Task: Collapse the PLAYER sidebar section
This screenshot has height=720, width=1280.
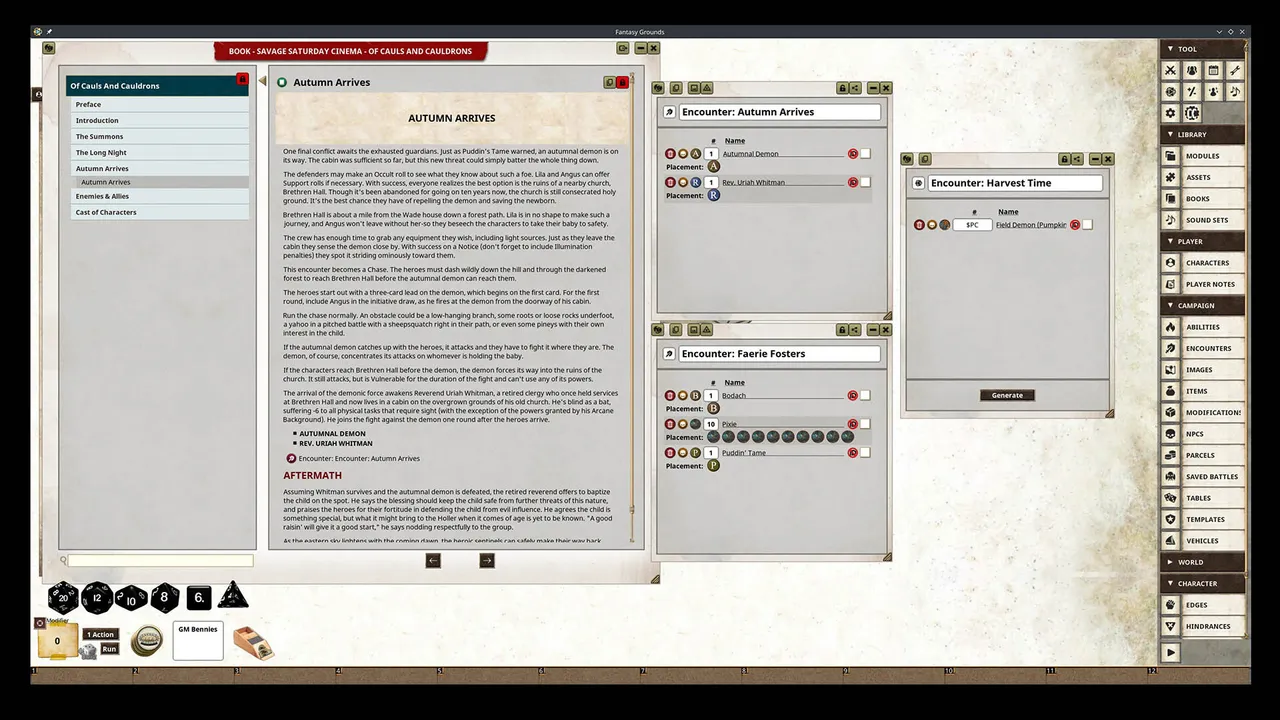Action: click(x=1202, y=241)
